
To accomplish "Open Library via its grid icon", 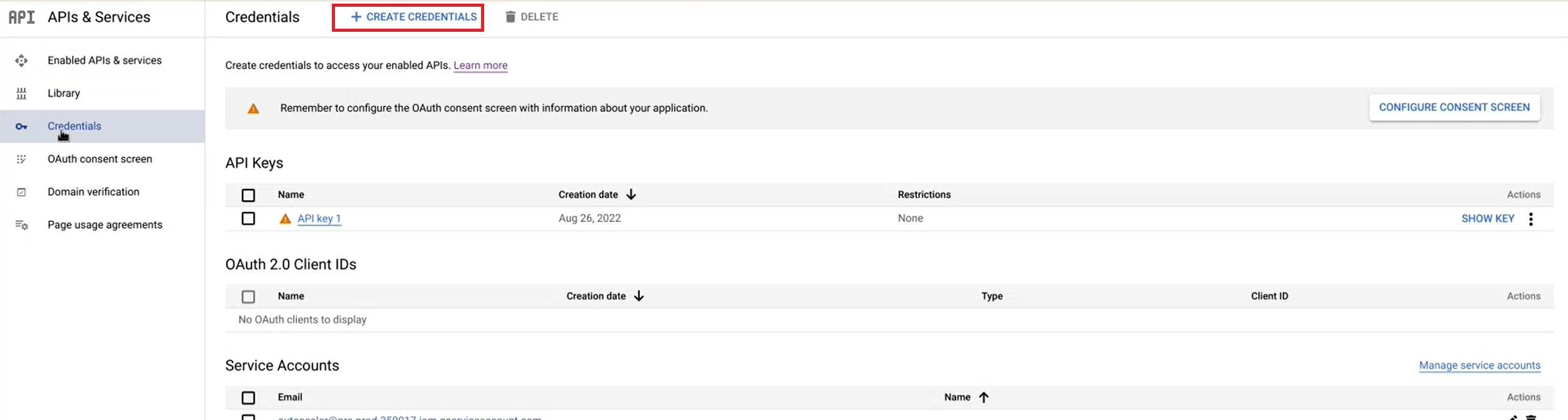I will coord(21,94).
